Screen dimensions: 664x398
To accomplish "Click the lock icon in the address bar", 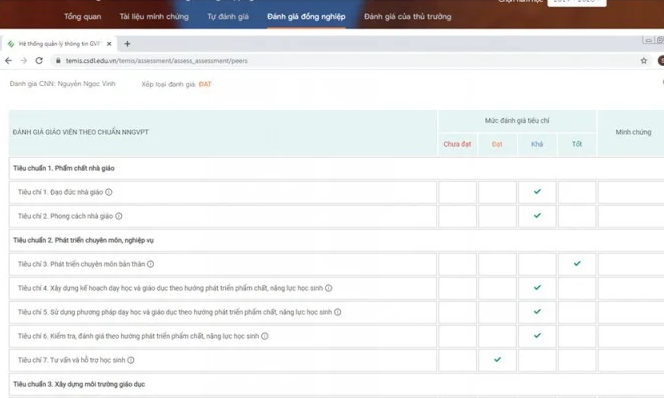I will 58,61.
